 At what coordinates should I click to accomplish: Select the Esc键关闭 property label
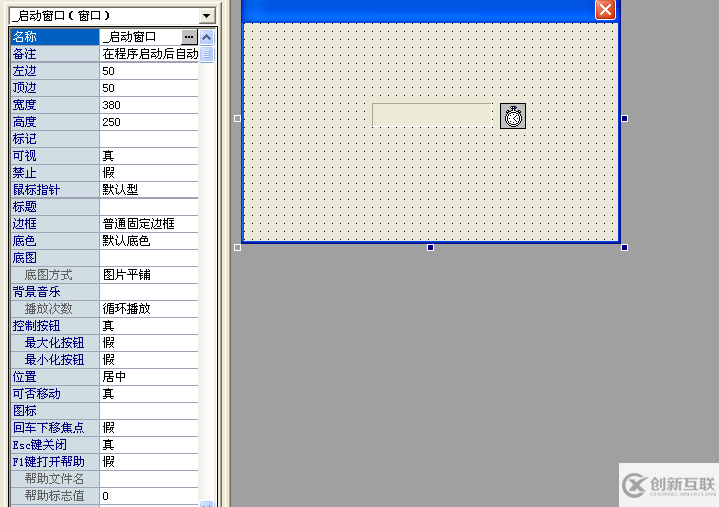pyautogui.click(x=55, y=445)
